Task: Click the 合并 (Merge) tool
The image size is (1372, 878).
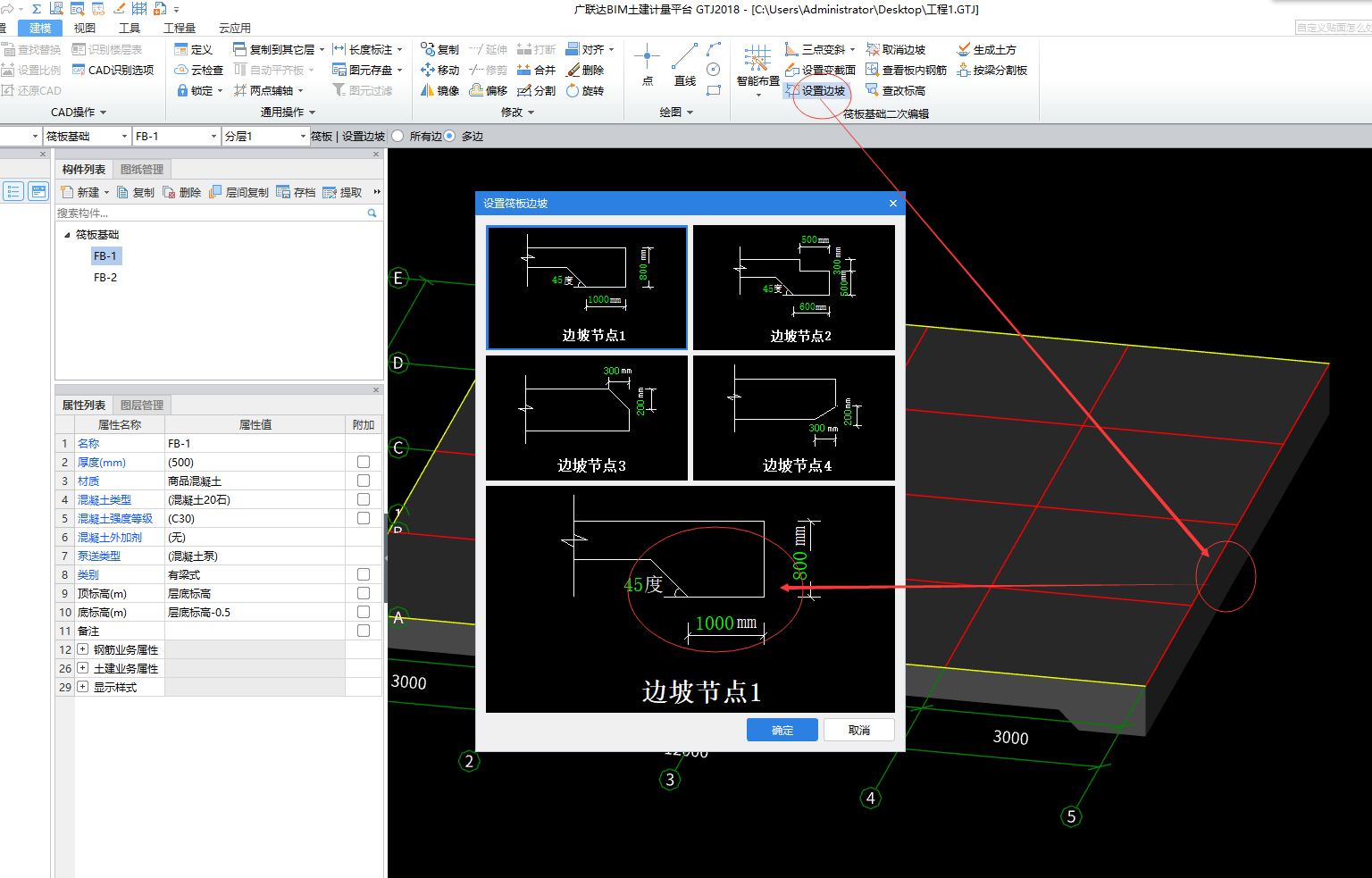Action: coord(536,70)
